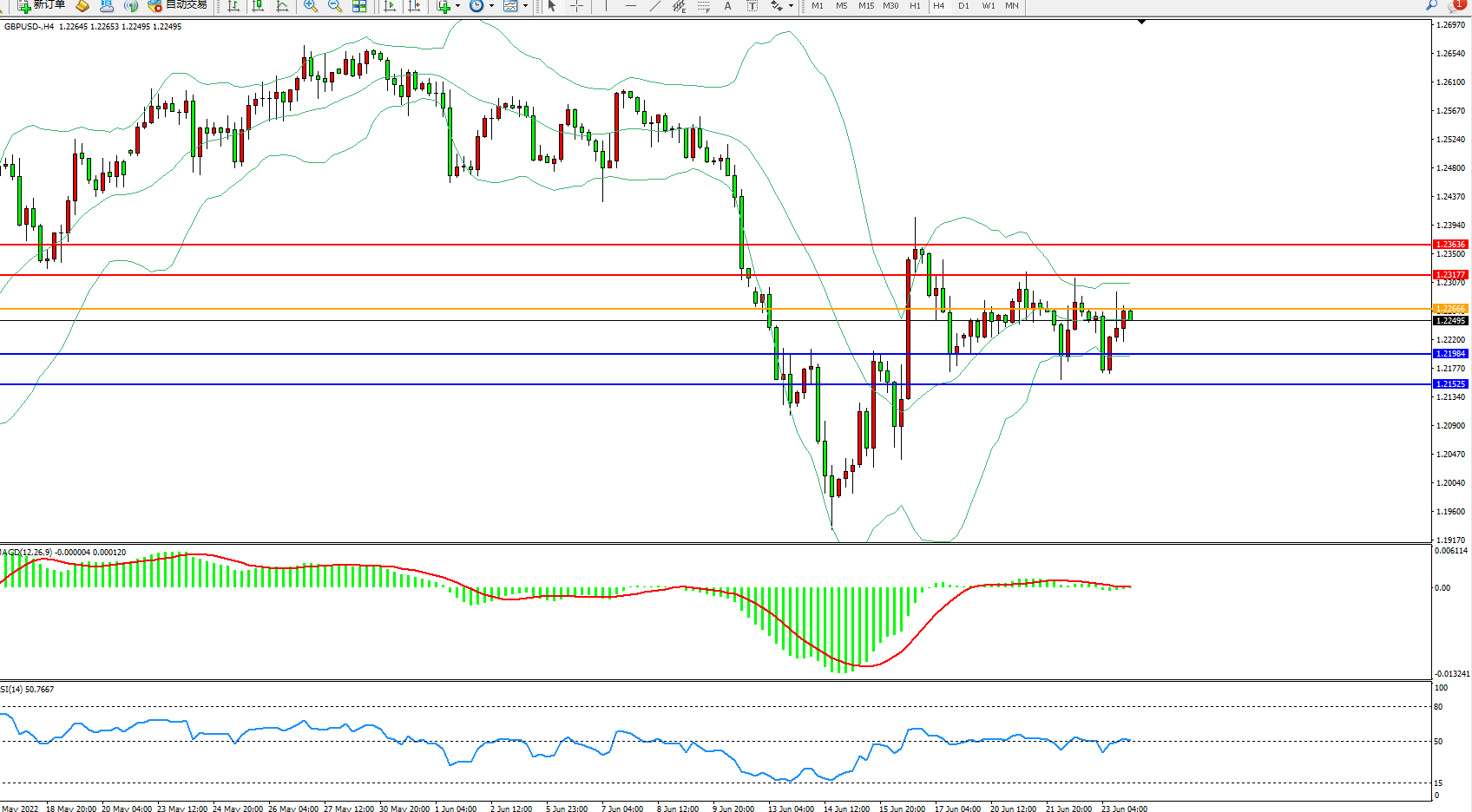The width and height of the screenshot is (1472, 812).
Task: Toggle the chart shift icon
Action: click(415, 6)
